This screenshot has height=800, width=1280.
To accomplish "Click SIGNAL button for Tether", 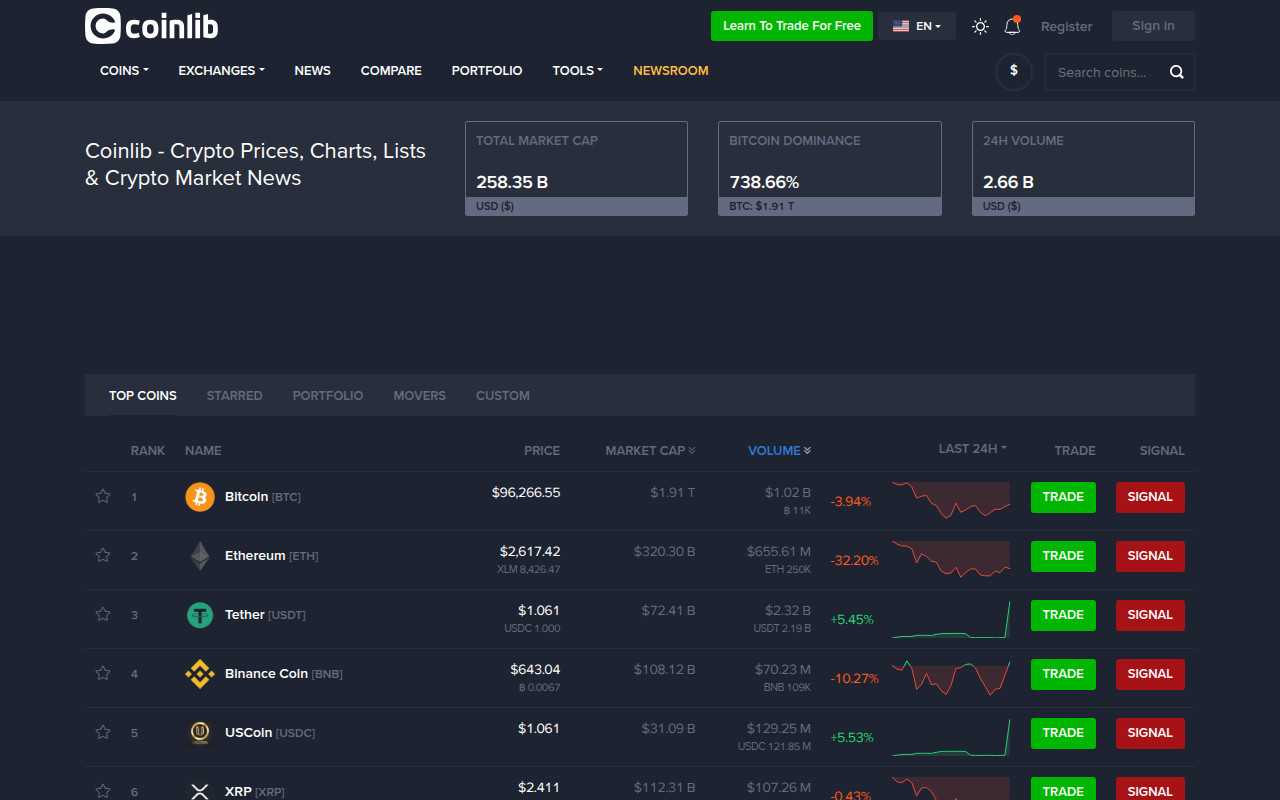I will (x=1150, y=615).
